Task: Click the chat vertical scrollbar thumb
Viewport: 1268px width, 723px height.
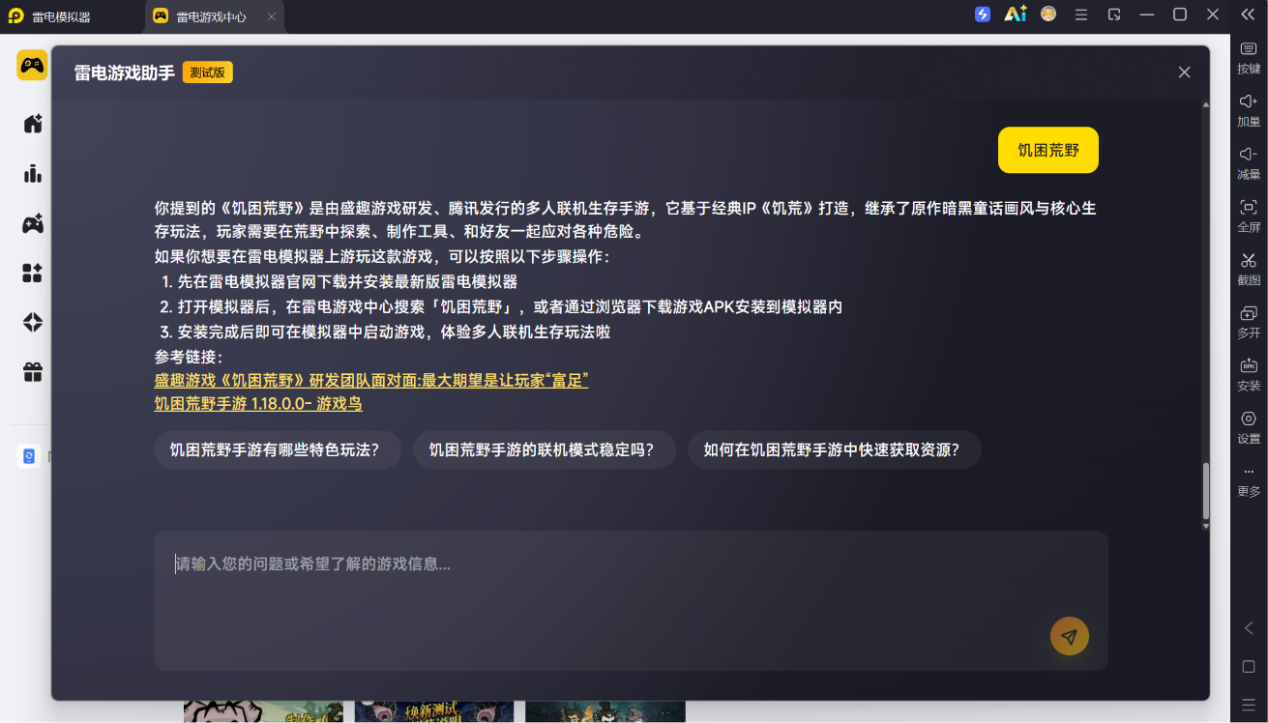Action: tap(1205, 490)
